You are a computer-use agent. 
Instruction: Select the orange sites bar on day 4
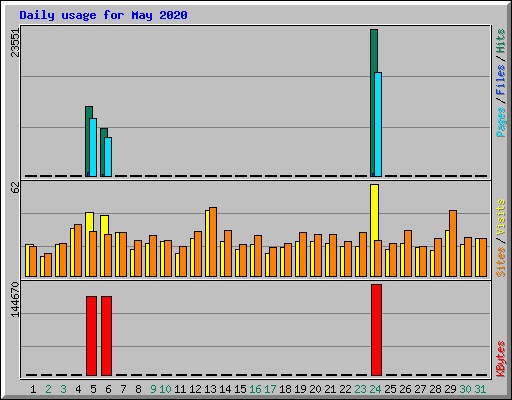tap(78, 250)
